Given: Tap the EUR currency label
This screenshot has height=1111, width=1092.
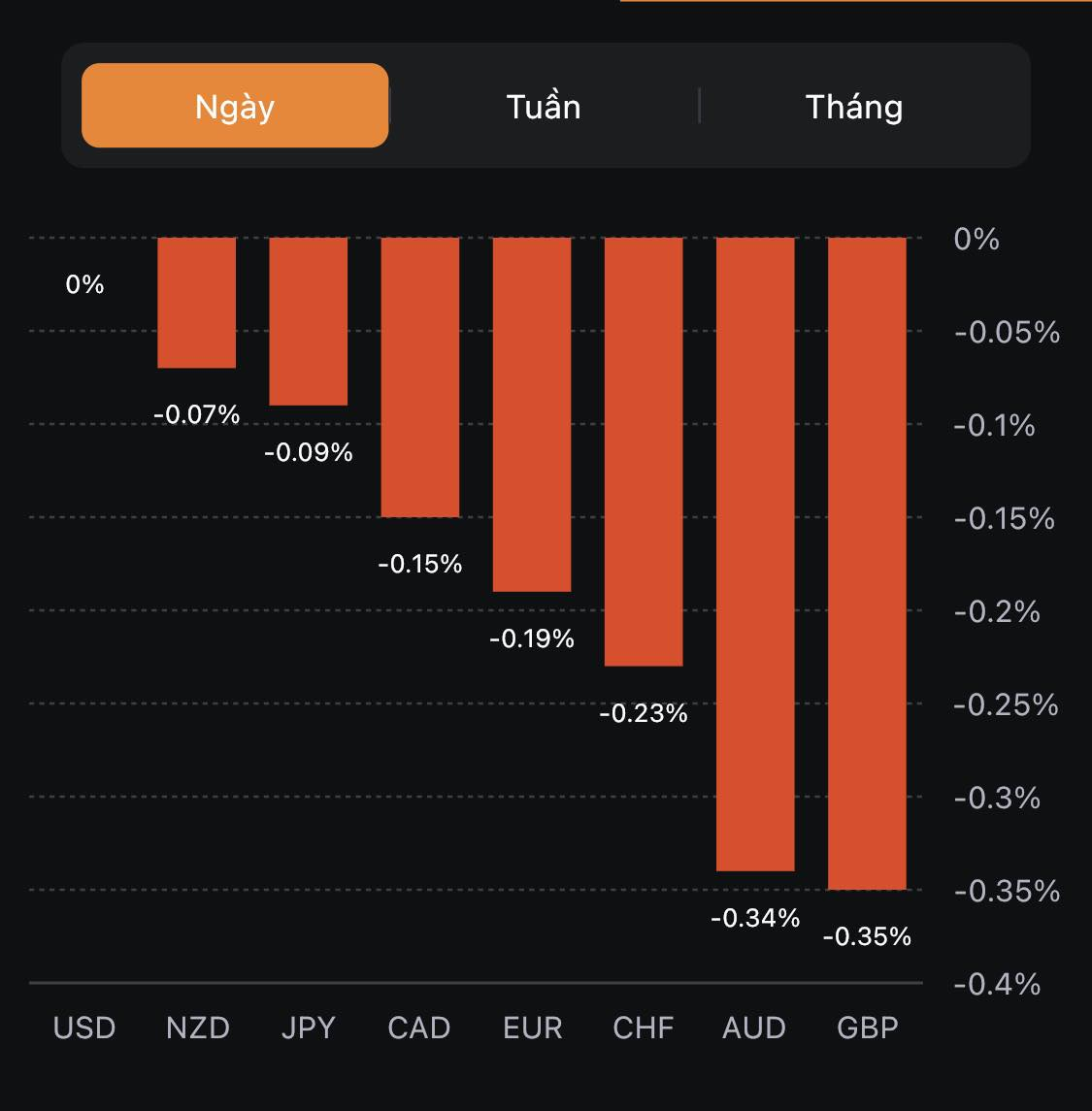Looking at the screenshot, I should 533,1028.
